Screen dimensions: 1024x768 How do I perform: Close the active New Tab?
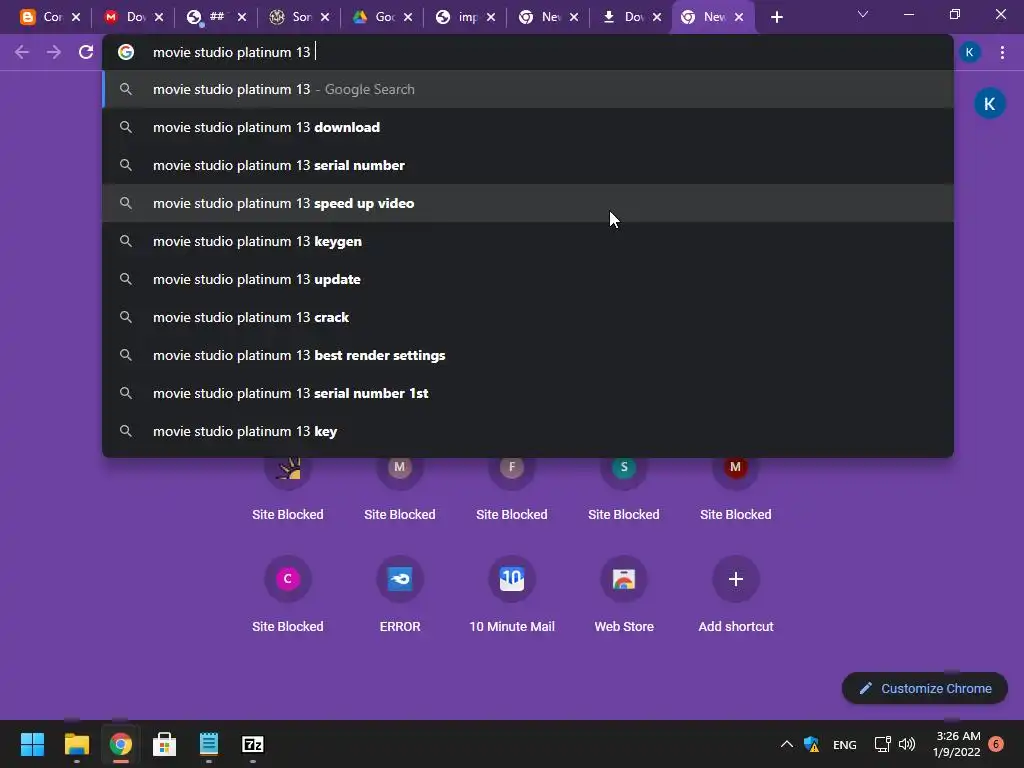coord(739,18)
